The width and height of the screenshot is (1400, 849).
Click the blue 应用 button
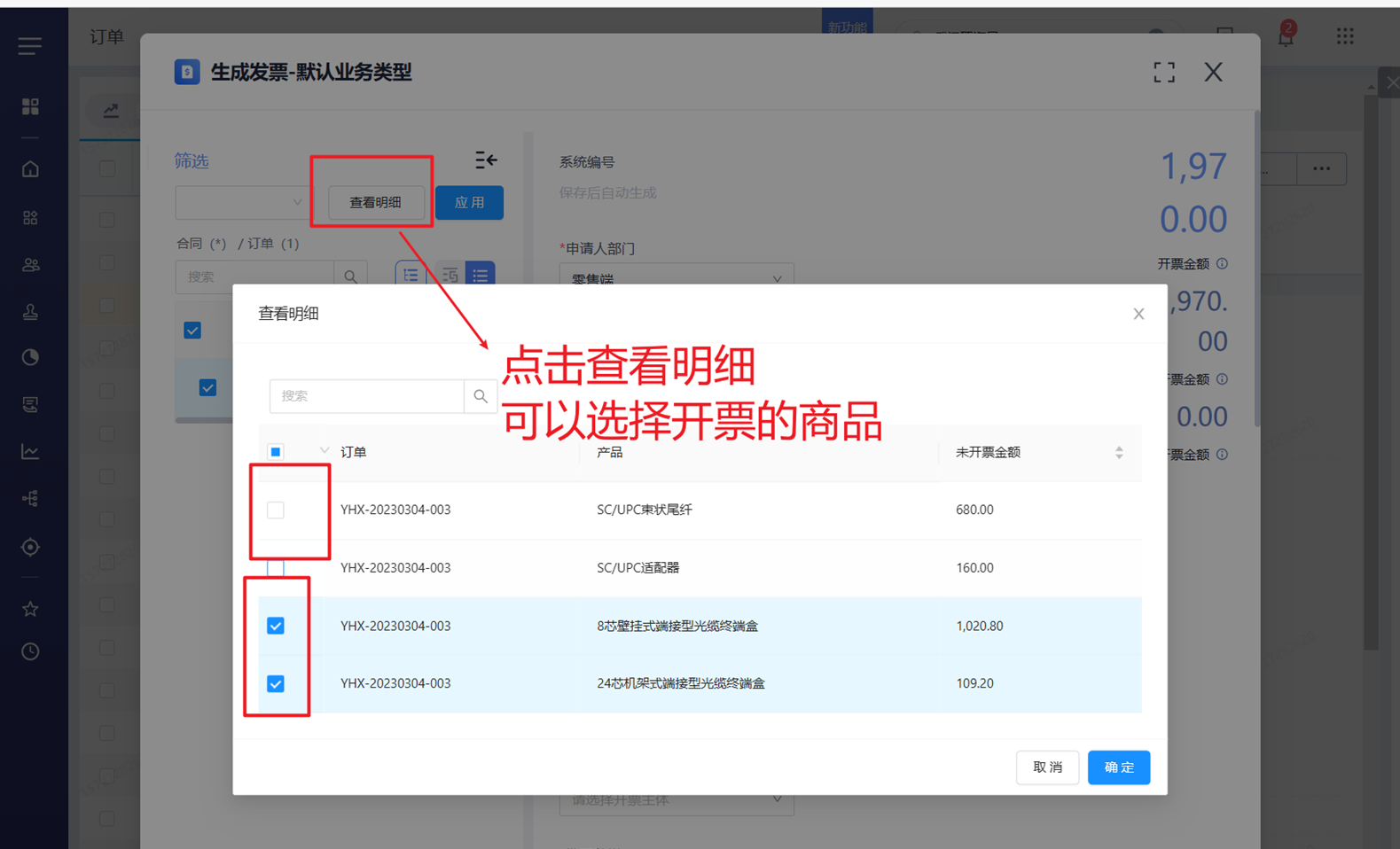coord(469,203)
